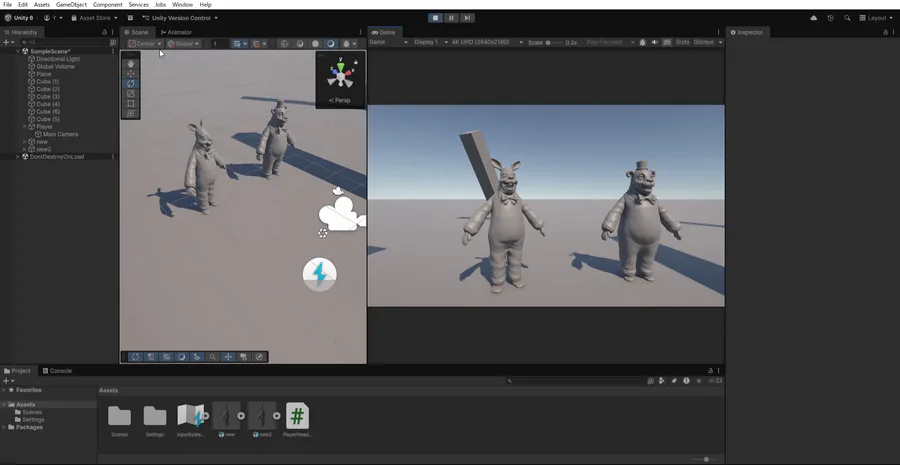The image size is (900, 465).
Task: Select the Scene tab
Action: click(137, 32)
